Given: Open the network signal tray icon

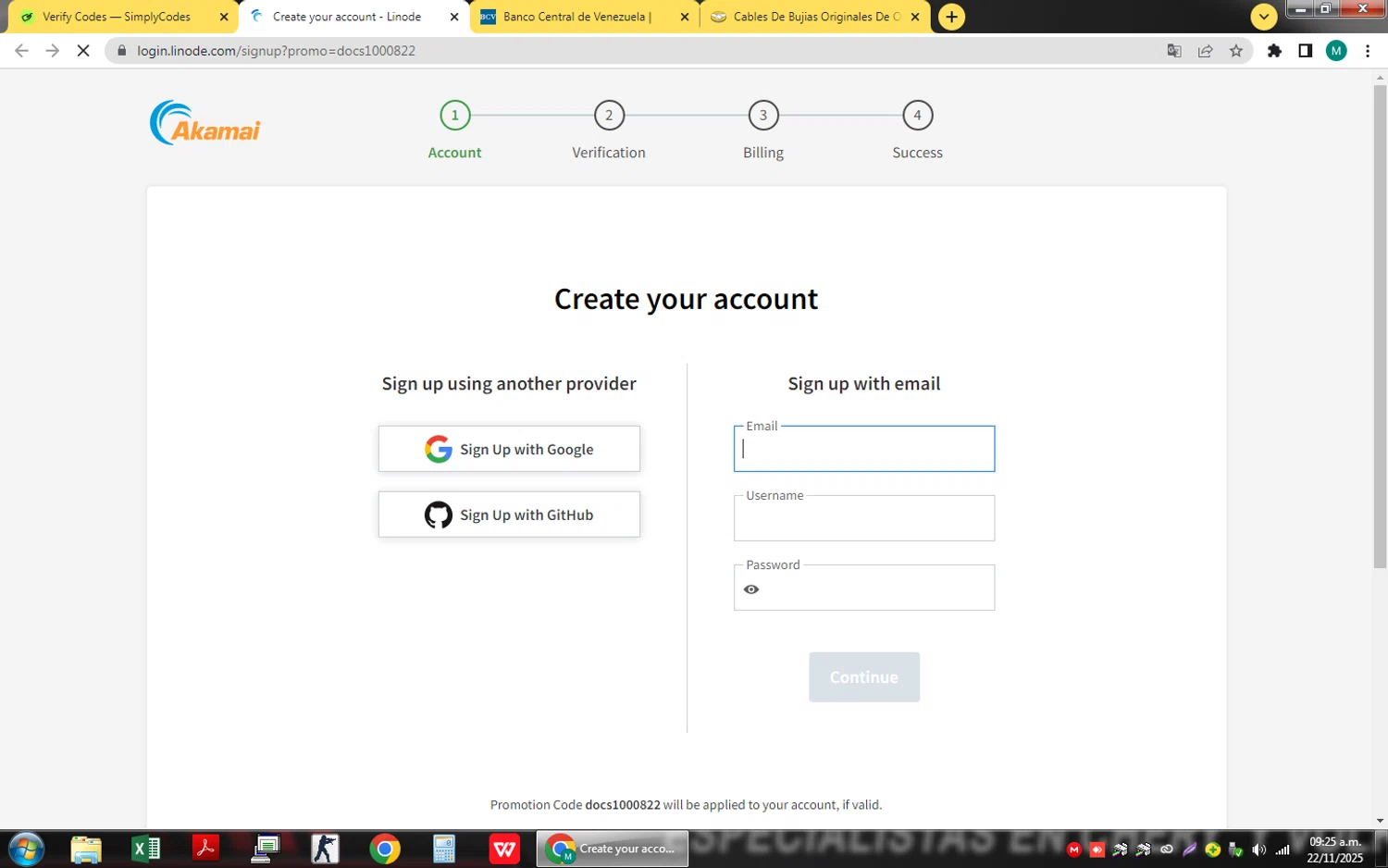Looking at the screenshot, I should 1282,849.
